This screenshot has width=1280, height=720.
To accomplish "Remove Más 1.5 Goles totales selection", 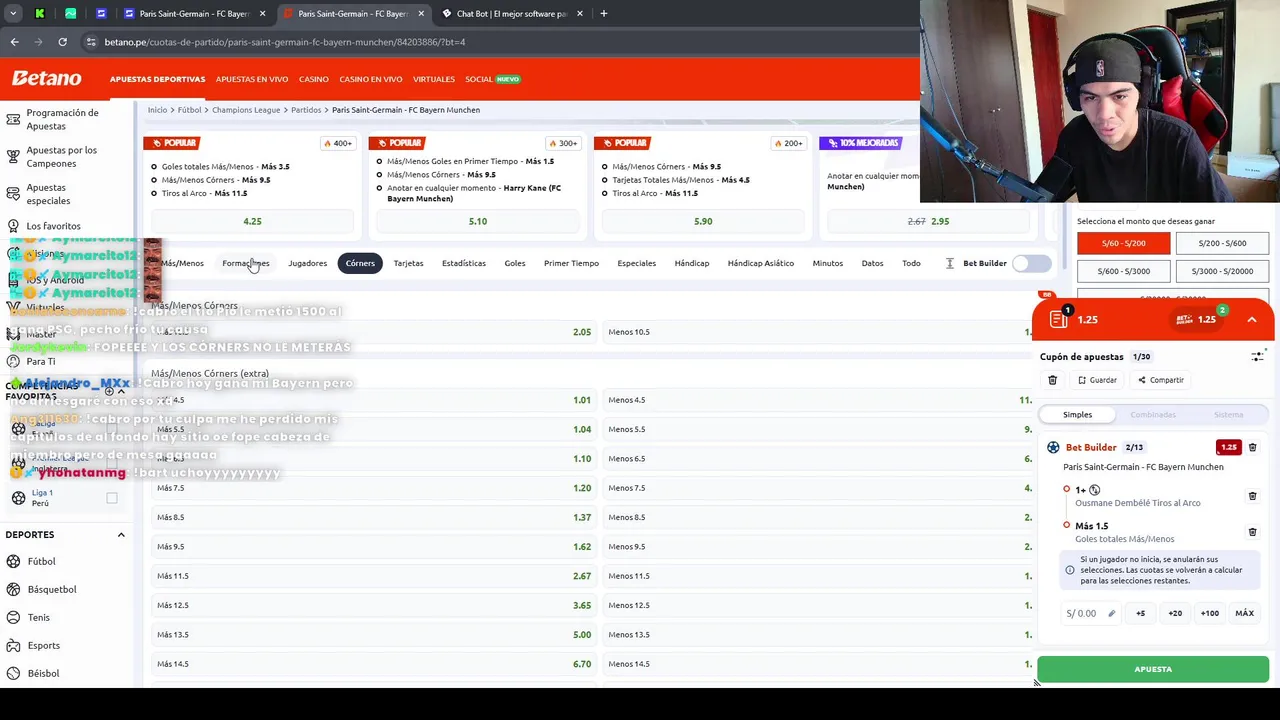I will [1252, 532].
